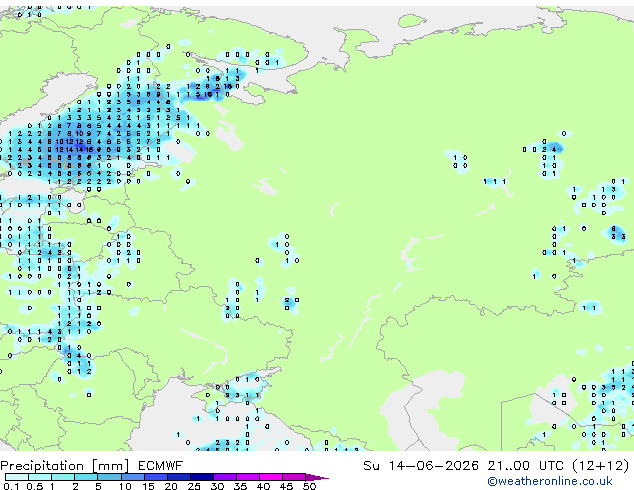Click the legend arrow tip beyond 50
Screen dimensions: 634x490
tap(317, 477)
